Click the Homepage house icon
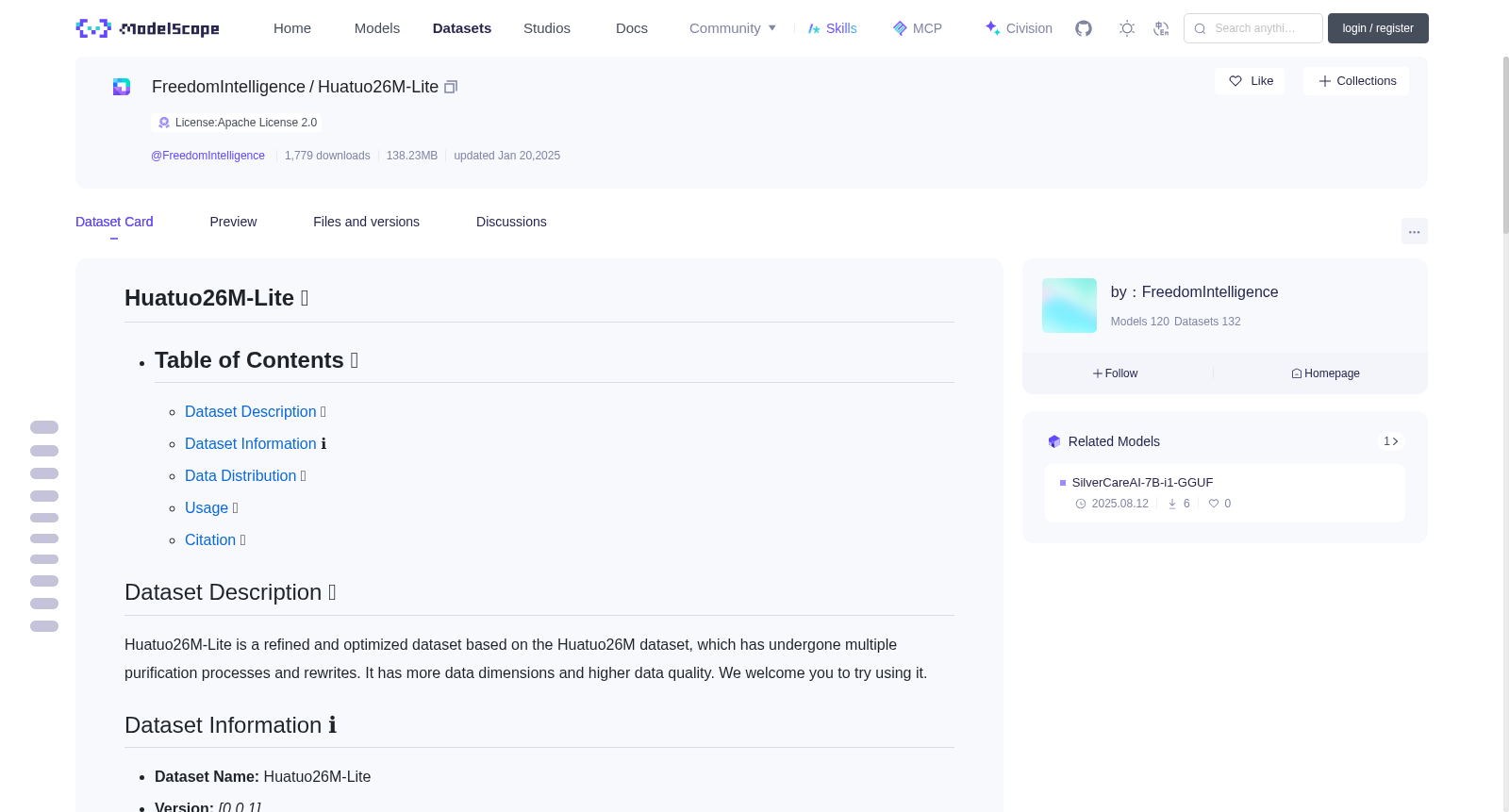 click(1297, 373)
